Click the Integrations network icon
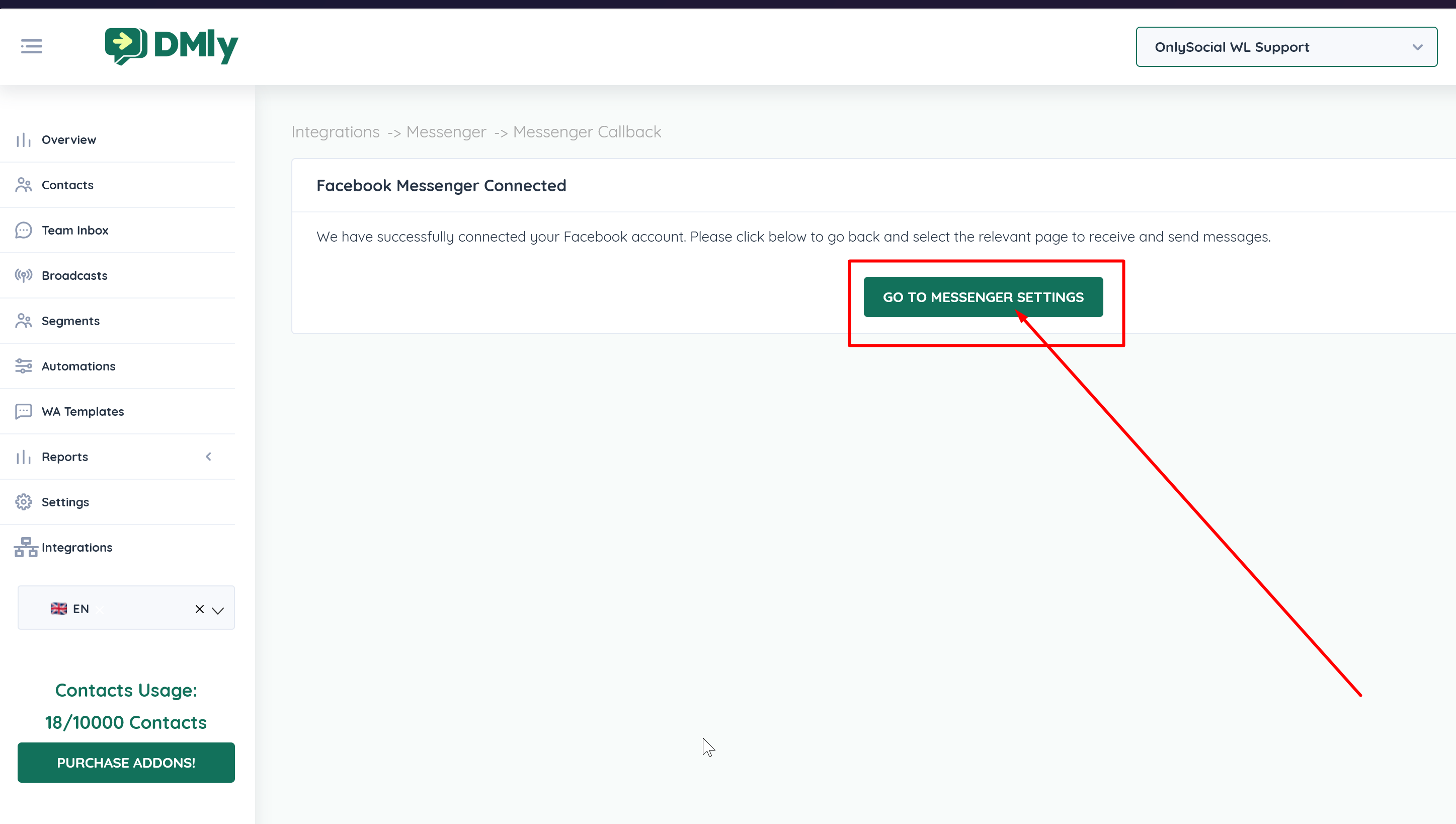The height and width of the screenshot is (824, 1456). pos(26,547)
